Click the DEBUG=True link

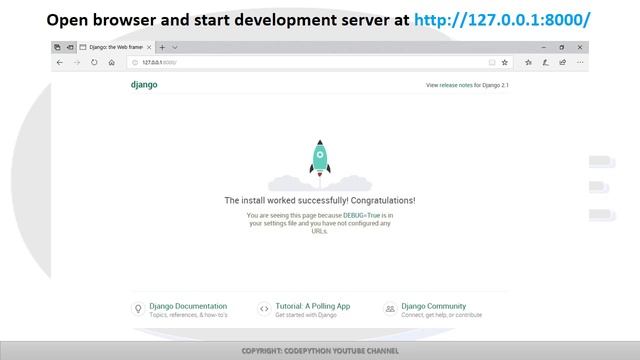coord(361,215)
